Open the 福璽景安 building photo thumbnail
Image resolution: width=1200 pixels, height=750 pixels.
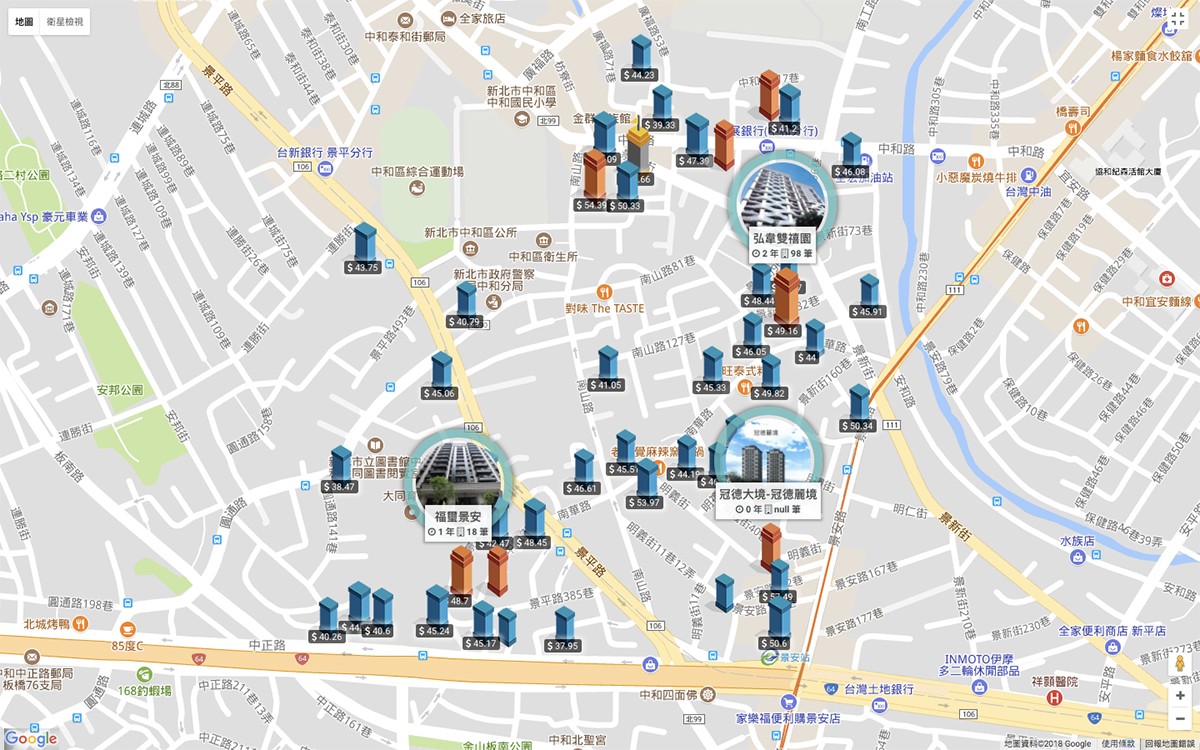pos(458,475)
